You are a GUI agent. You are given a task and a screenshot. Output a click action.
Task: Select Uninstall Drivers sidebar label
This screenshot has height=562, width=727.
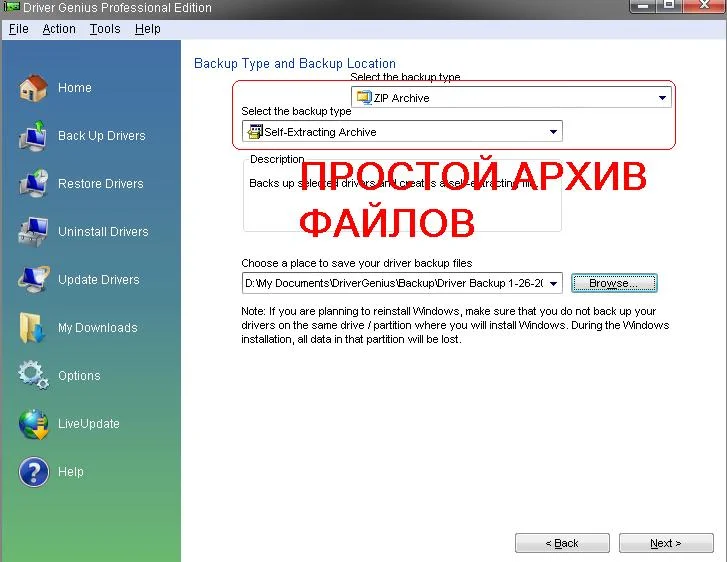pos(103,231)
